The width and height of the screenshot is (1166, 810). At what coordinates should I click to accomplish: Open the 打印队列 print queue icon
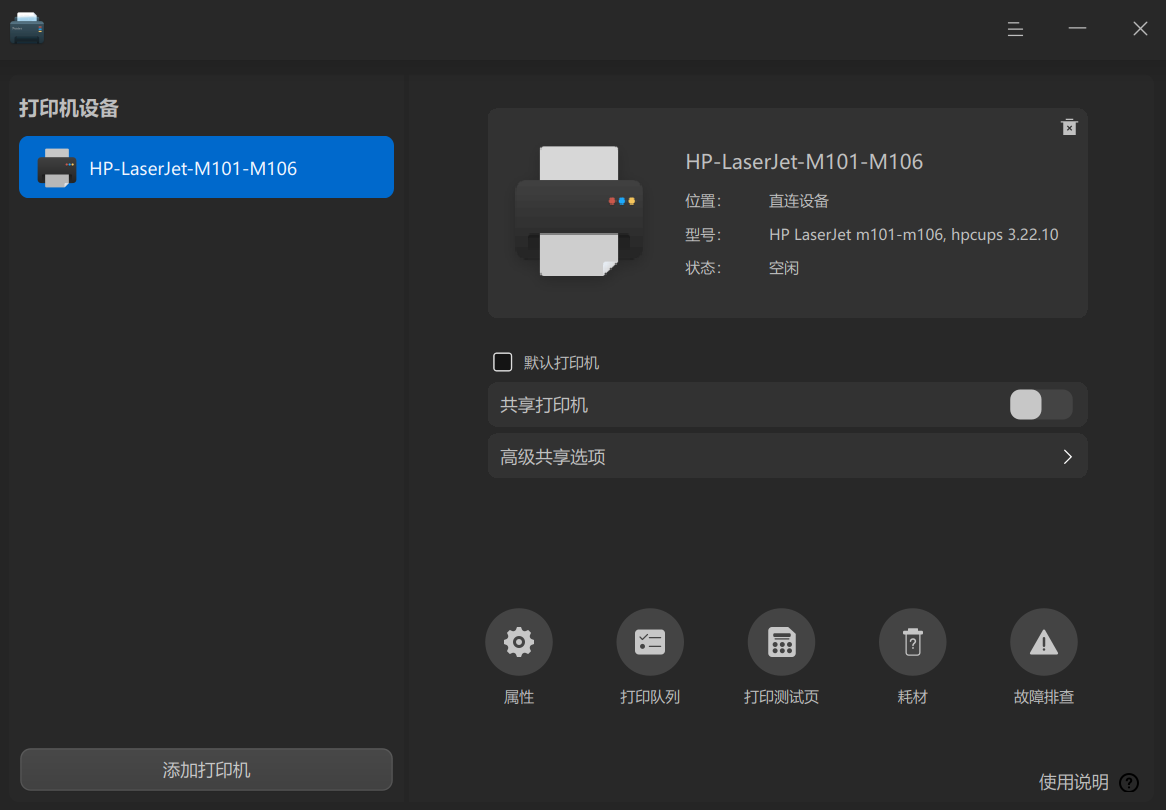(x=650, y=642)
